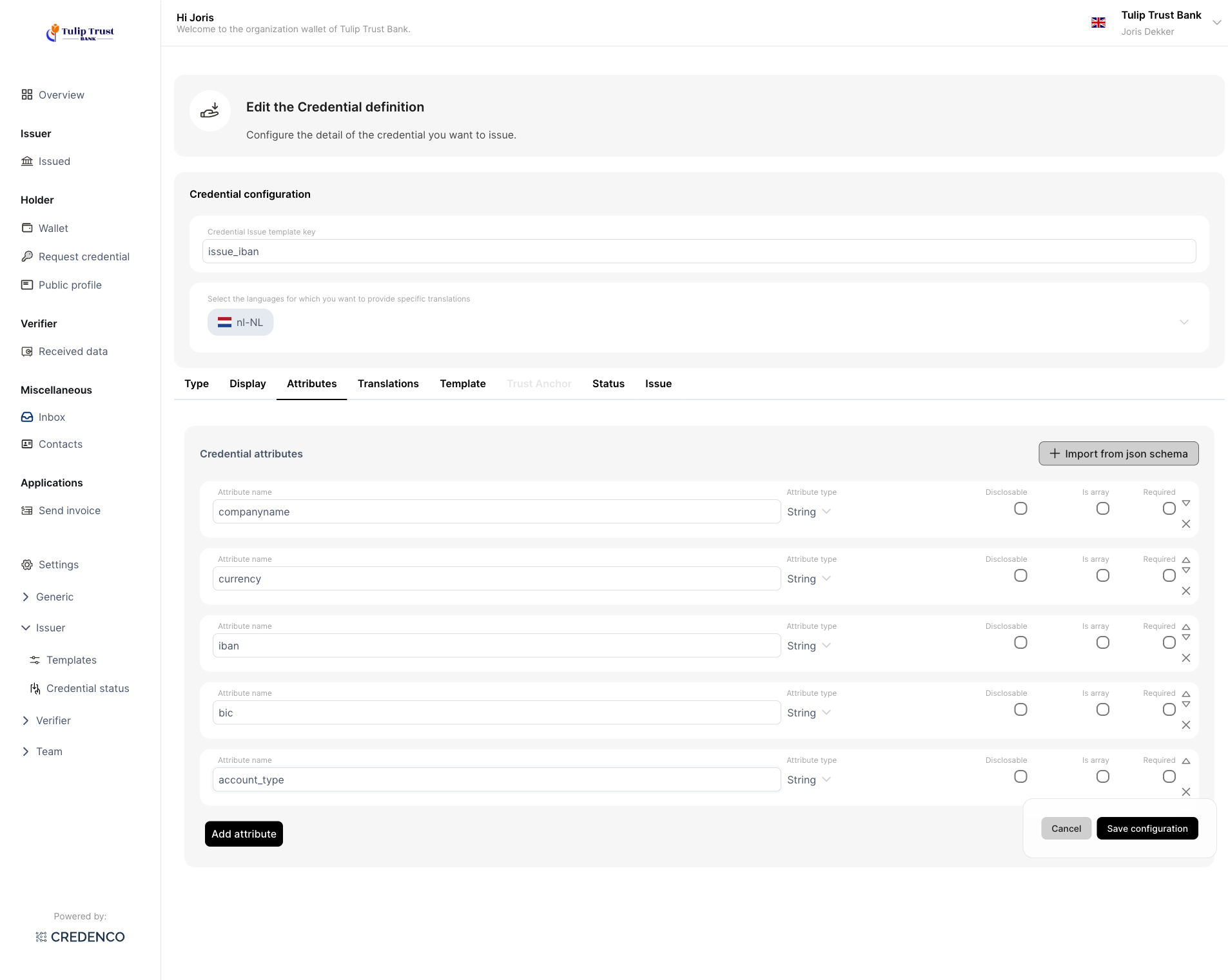This screenshot has height=980, width=1228.
Task: Click the Inbox icon in the sidebar
Action: pyautogui.click(x=26, y=417)
